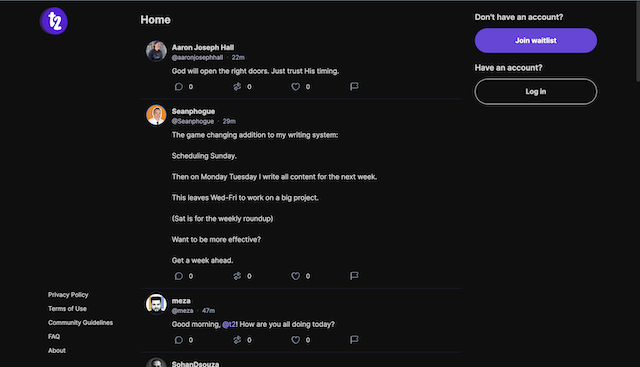Flag Seanphogue's post with report icon

click(x=354, y=276)
